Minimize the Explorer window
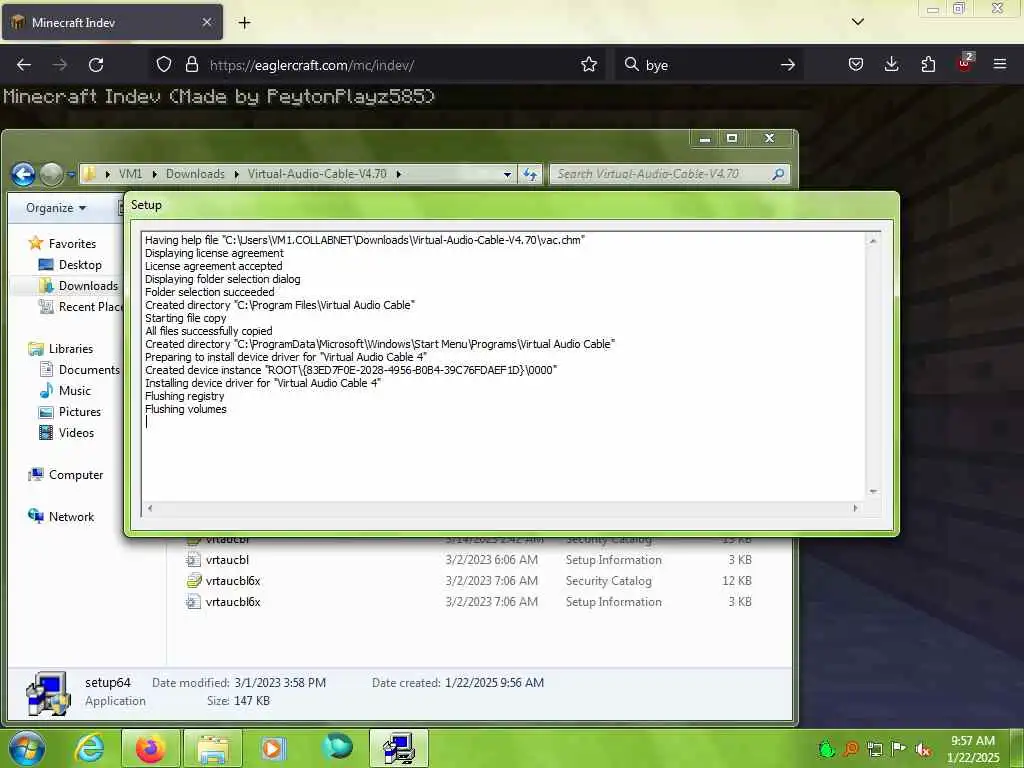1024x768 pixels. tap(705, 138)
